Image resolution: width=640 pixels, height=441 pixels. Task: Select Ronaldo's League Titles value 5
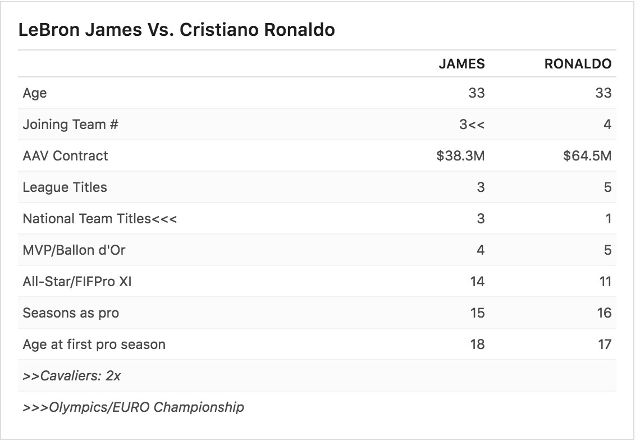point(607,187)
